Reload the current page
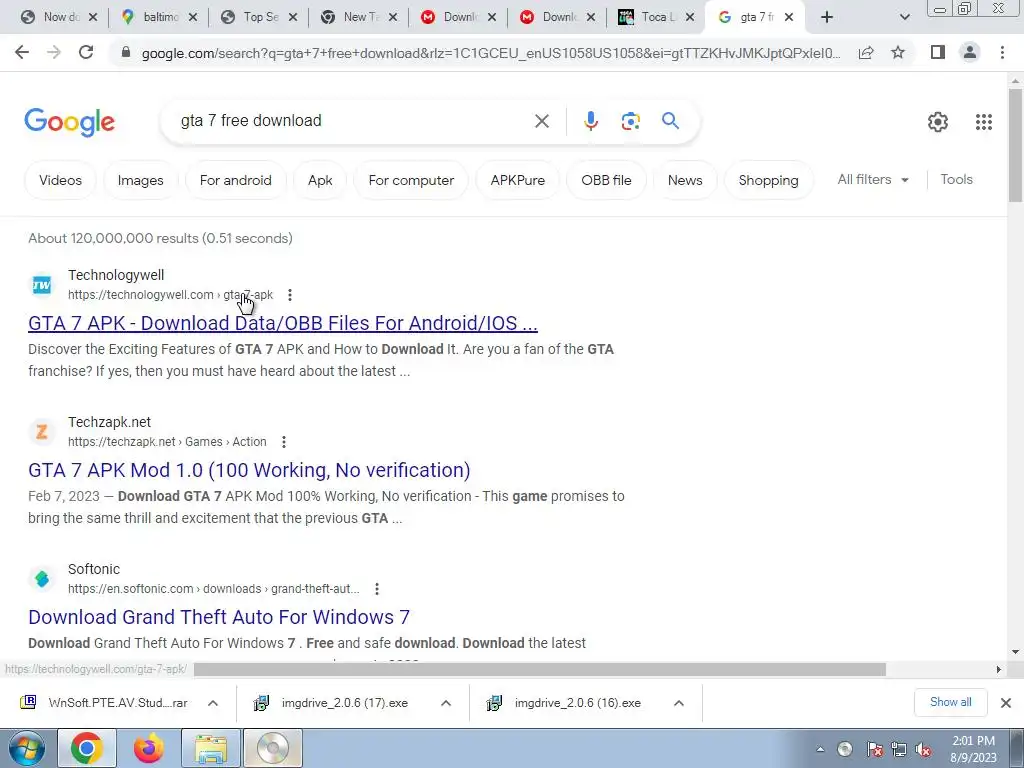This screenshot has height=768, width=1024. point(86,52)
